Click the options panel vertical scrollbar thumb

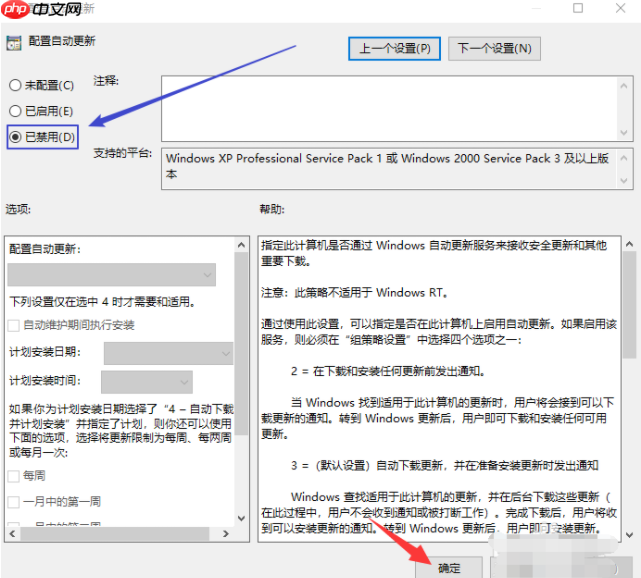[241, 343]
